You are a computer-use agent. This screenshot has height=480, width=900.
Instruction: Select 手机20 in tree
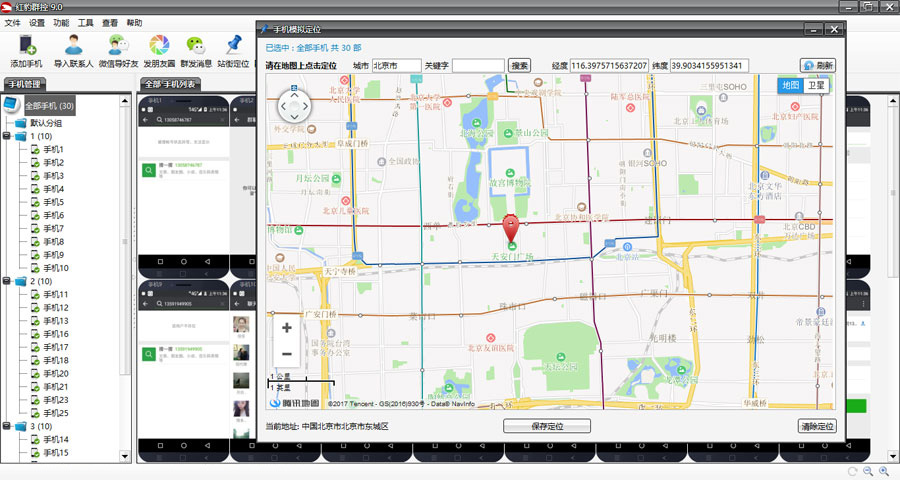56,374
